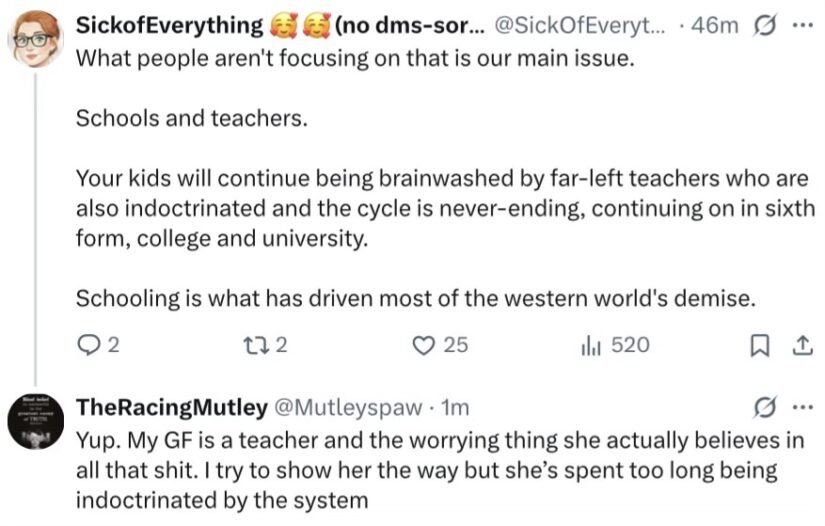Open SickofEverything display name link
Viewport: 825px width, 526px height.
[280, 26]
